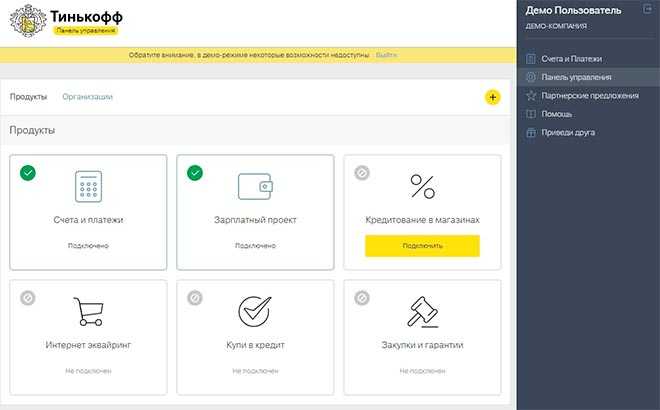The height and width of the screenshot is (410, 660).
Task: Click the logout icon beside Демо Пользователь
Action: [647, 9]
